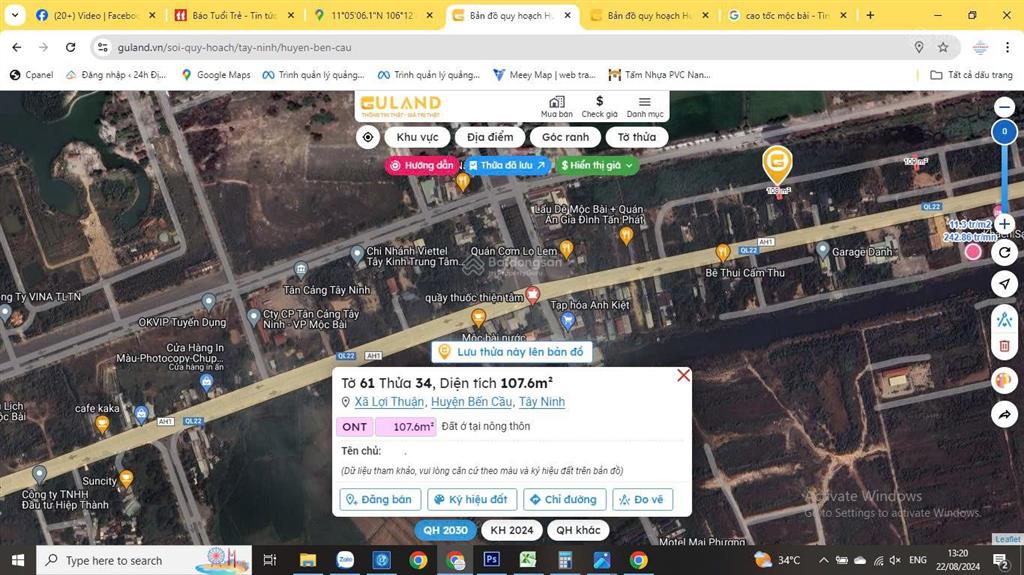Expand the Hiển thị giá dropdown
This screenshot has height=575, width=1024.
click(x=597, y=165)
